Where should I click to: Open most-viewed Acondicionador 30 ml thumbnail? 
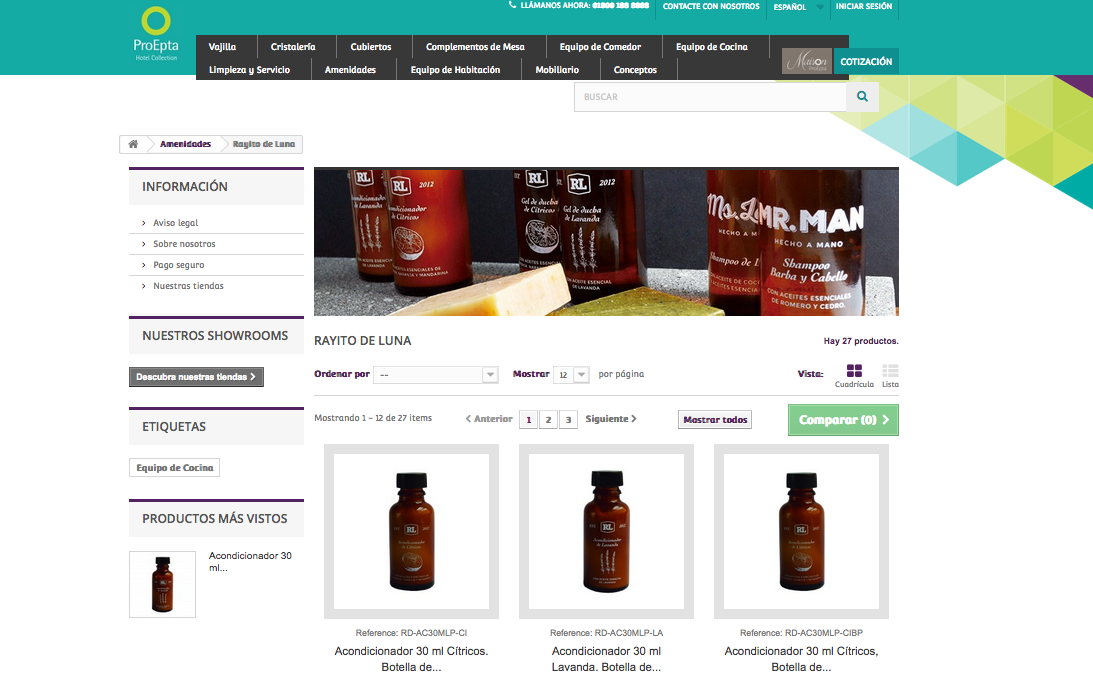pyautogui.click(x=162, y=584)
